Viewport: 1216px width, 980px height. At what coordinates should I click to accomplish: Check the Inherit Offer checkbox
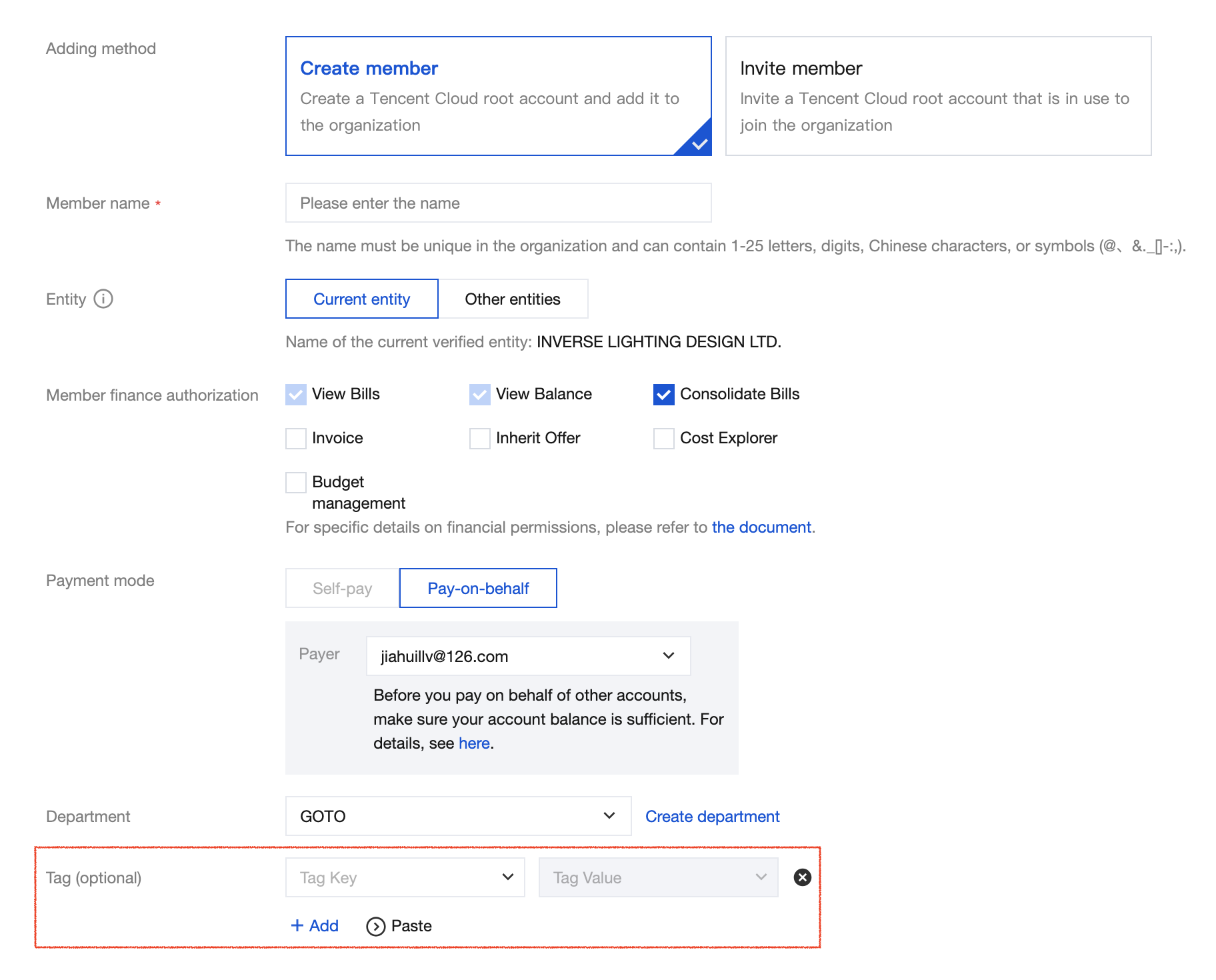(480, 438)
